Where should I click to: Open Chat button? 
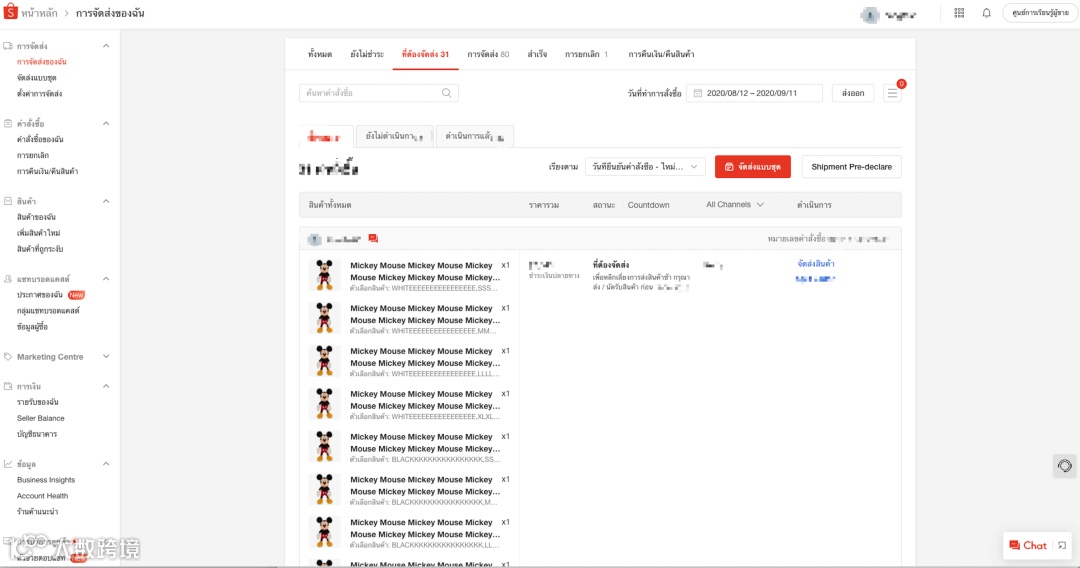1028,545
